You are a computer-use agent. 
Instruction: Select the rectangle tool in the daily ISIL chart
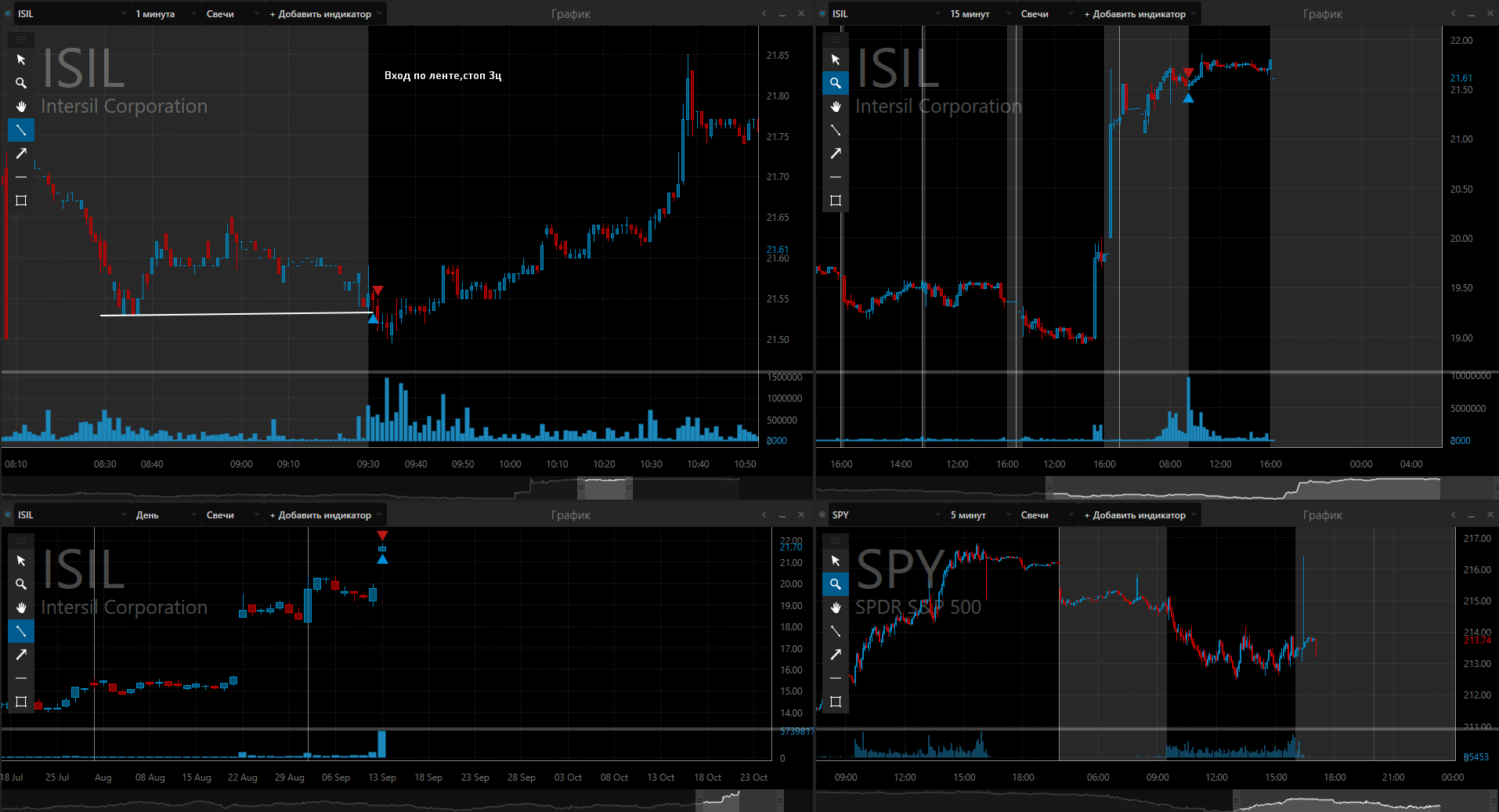(x=21, y=702)
